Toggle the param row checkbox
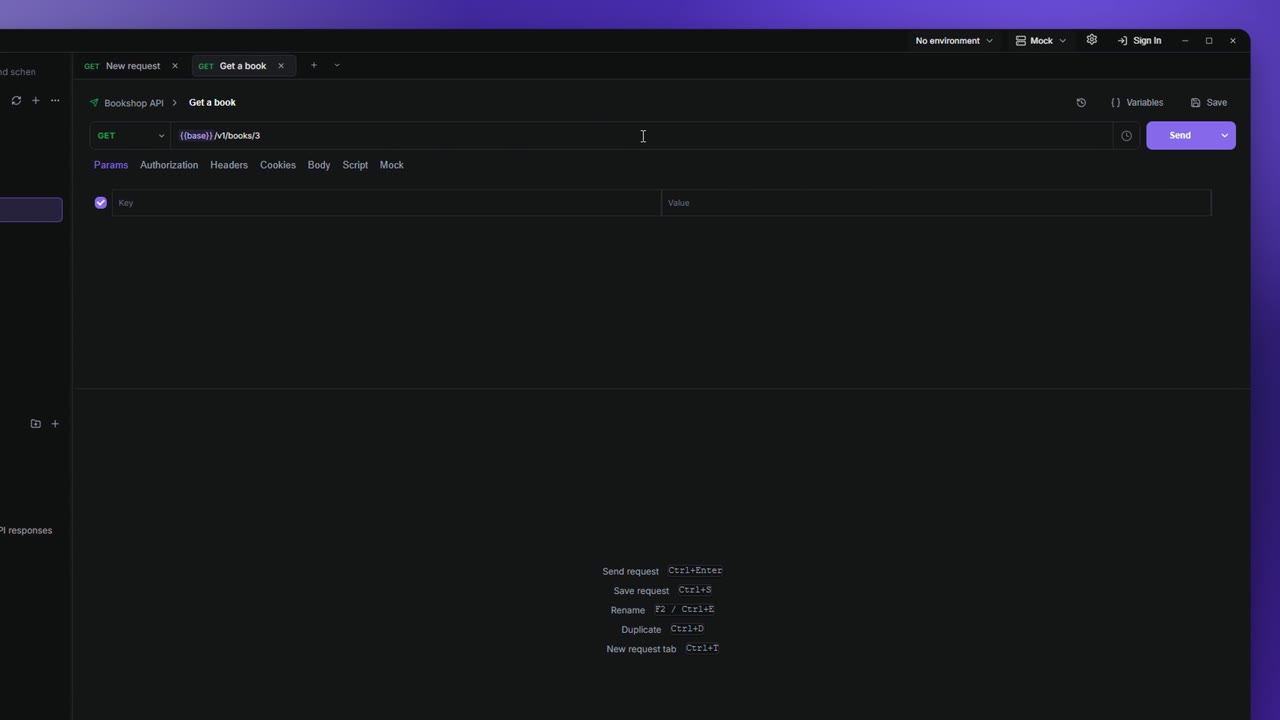 (x=101, y=202)
